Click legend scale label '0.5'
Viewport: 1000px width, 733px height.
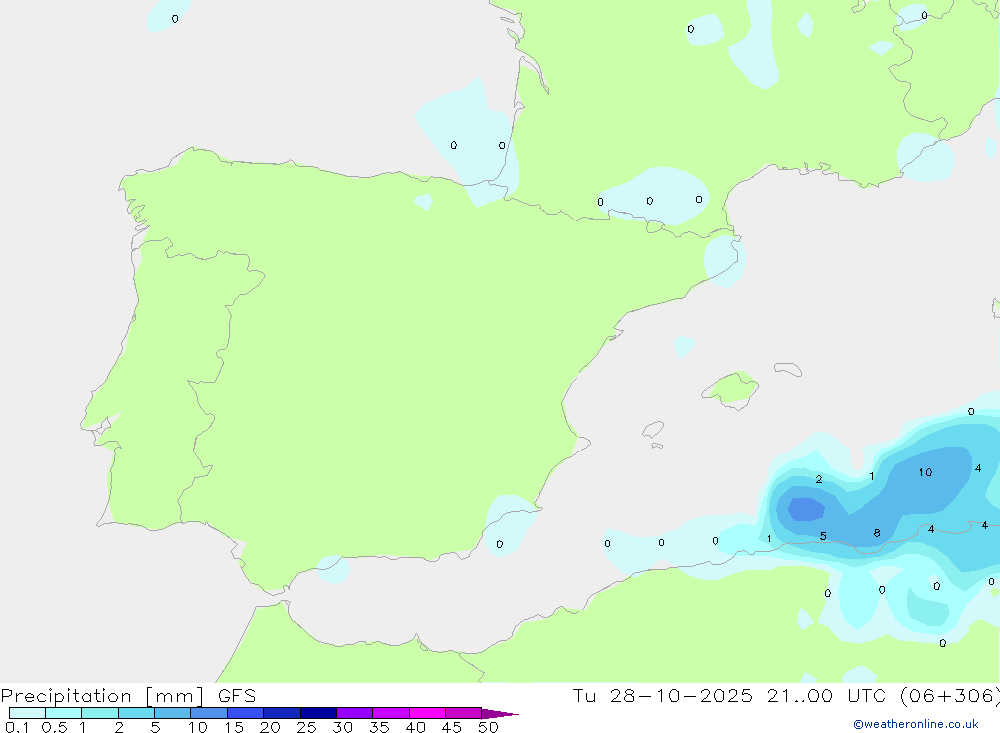[x=54, y=727]
